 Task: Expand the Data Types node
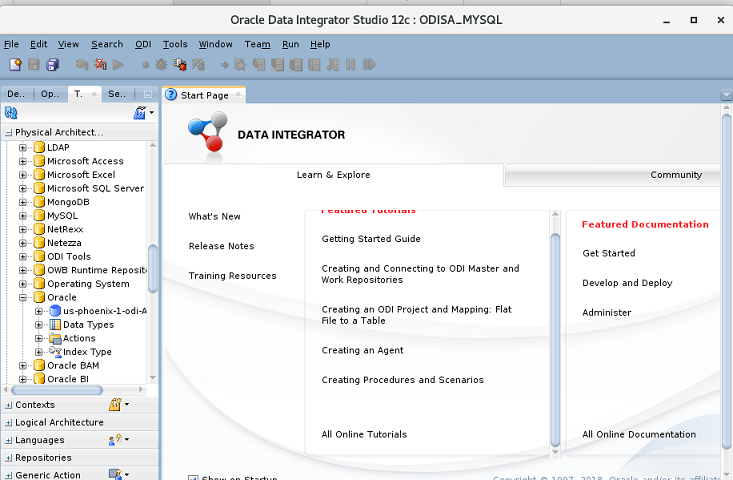pyautogui.click(x=39, y=324)
